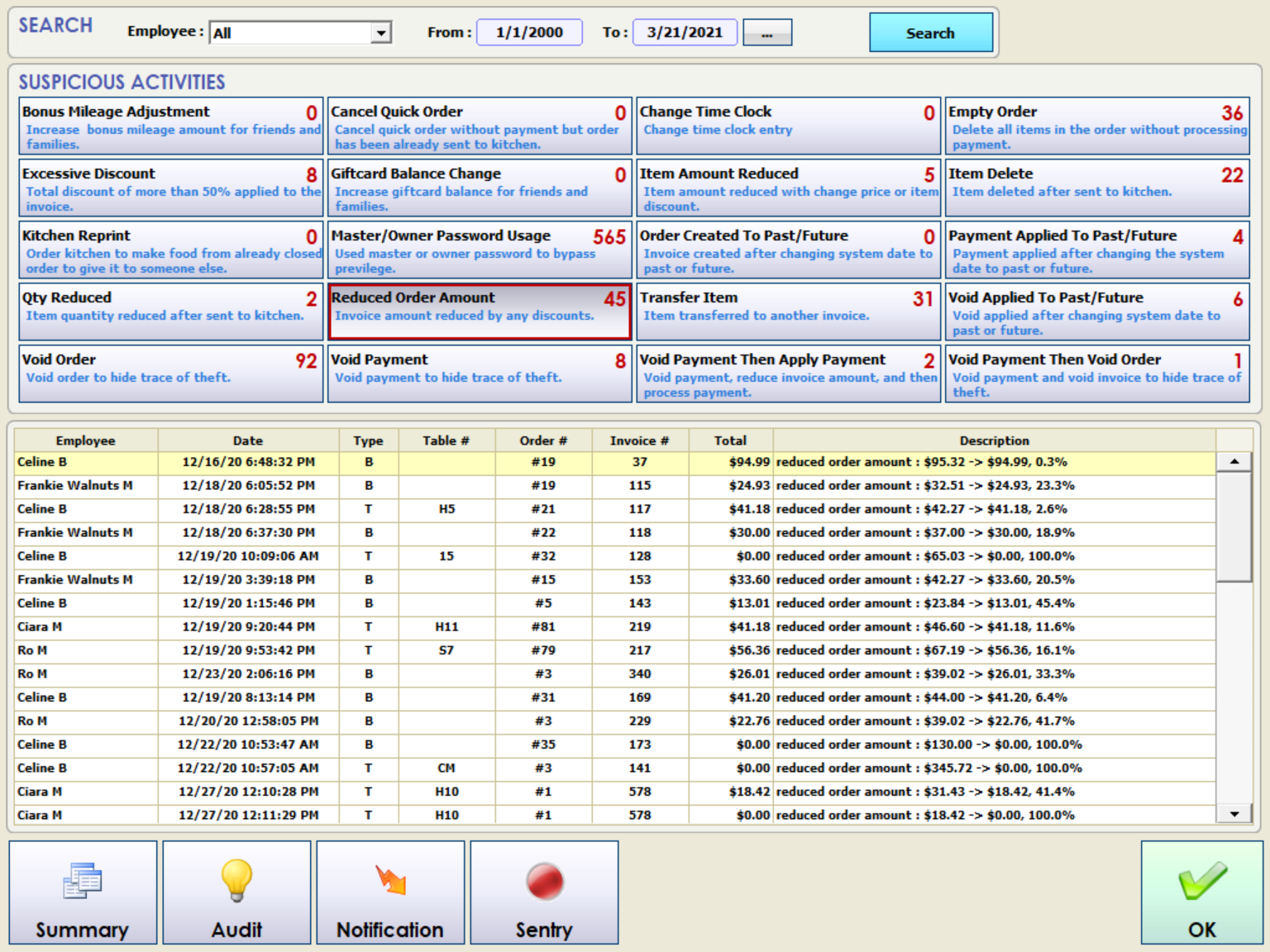The height and width of the screenshot is (952, 1270).
Task: Sort by Employee column header
Action: (x=86, y=440)
